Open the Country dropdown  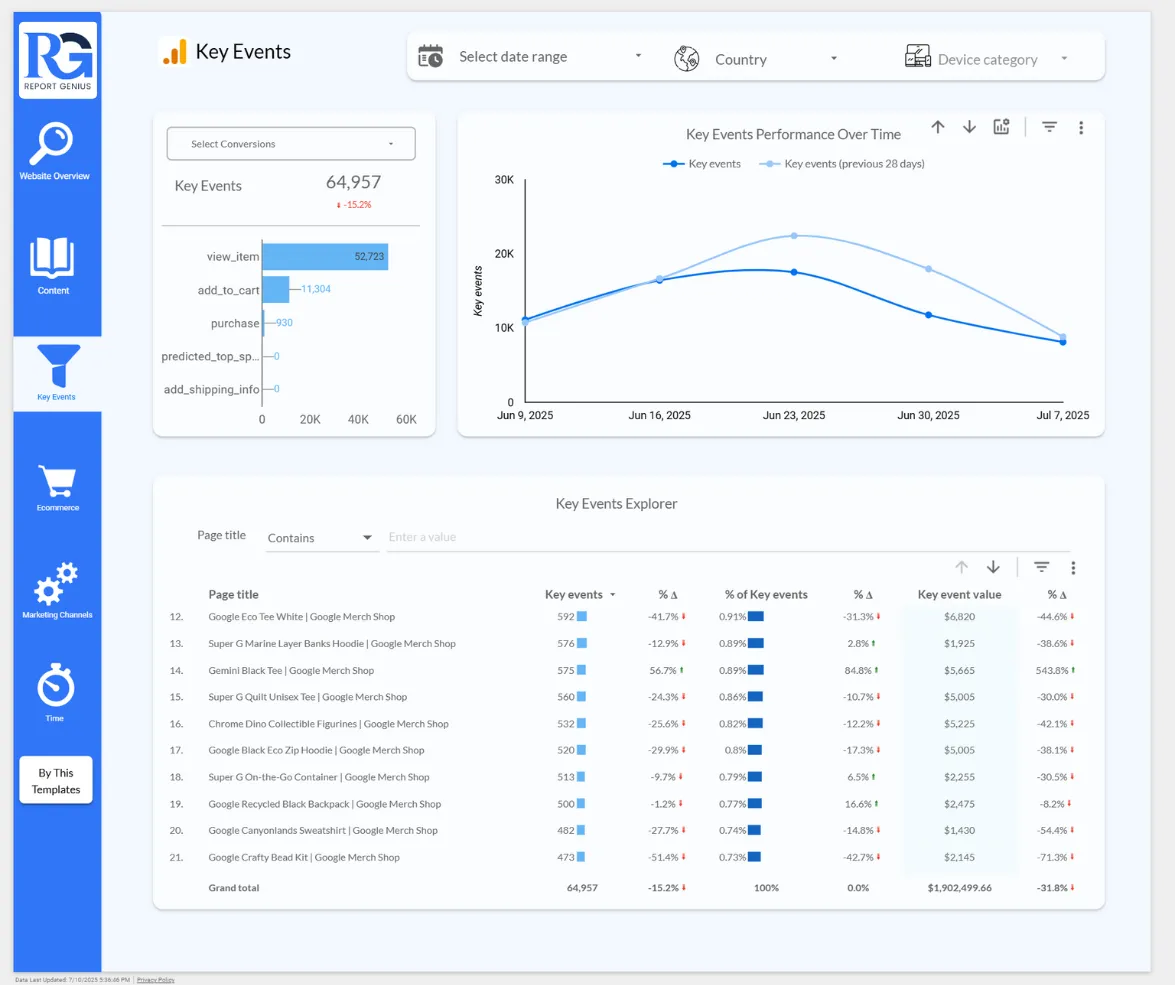click(776, 58)
